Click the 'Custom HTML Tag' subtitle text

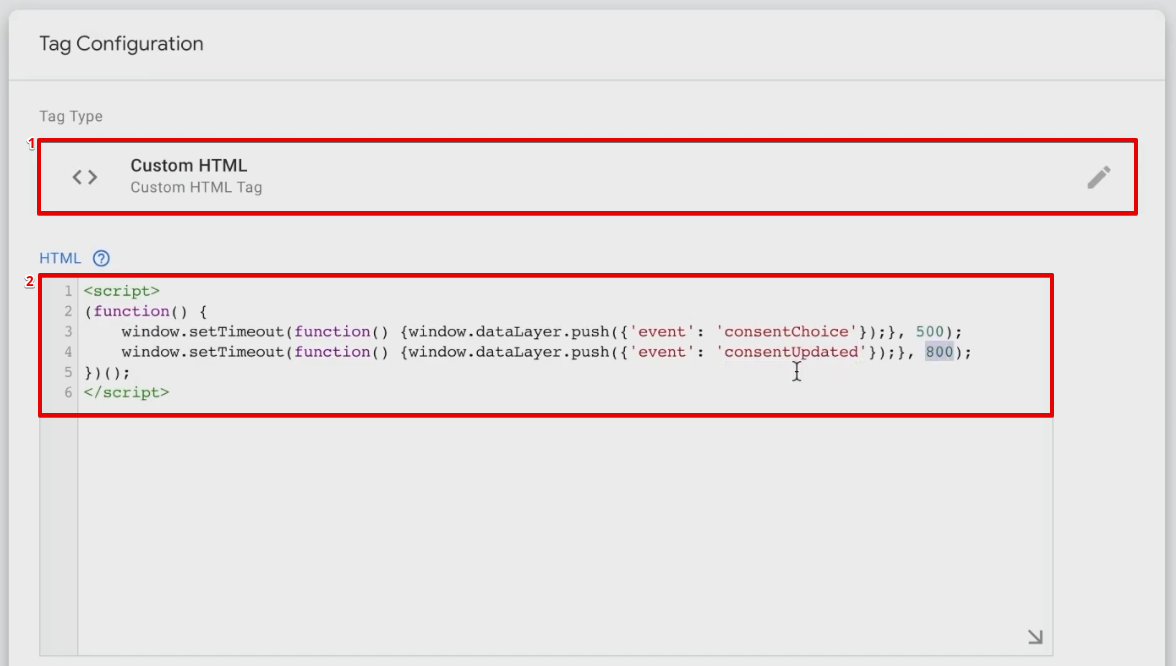[196, 188]
